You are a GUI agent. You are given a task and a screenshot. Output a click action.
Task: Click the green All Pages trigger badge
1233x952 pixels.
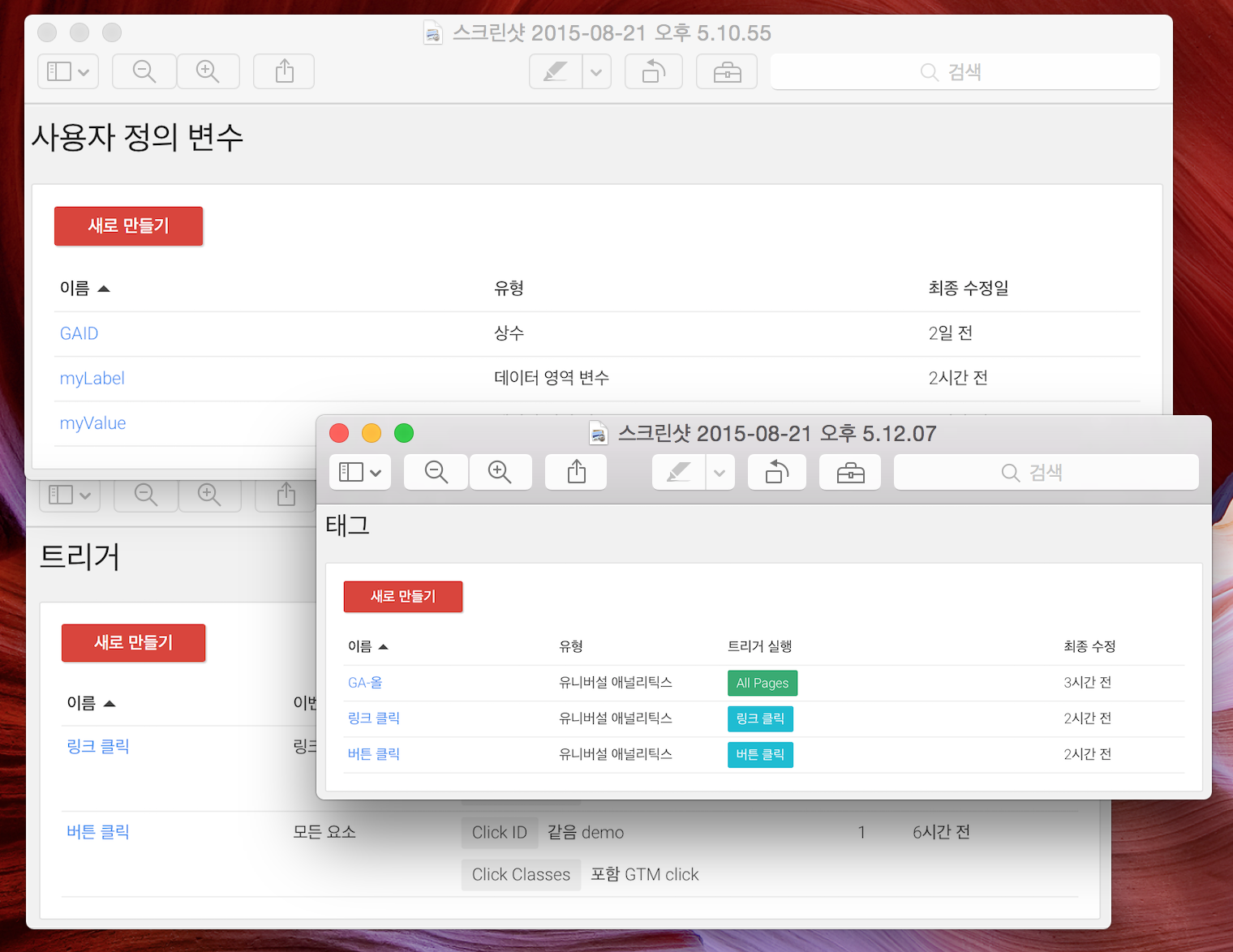click(763, 683)
